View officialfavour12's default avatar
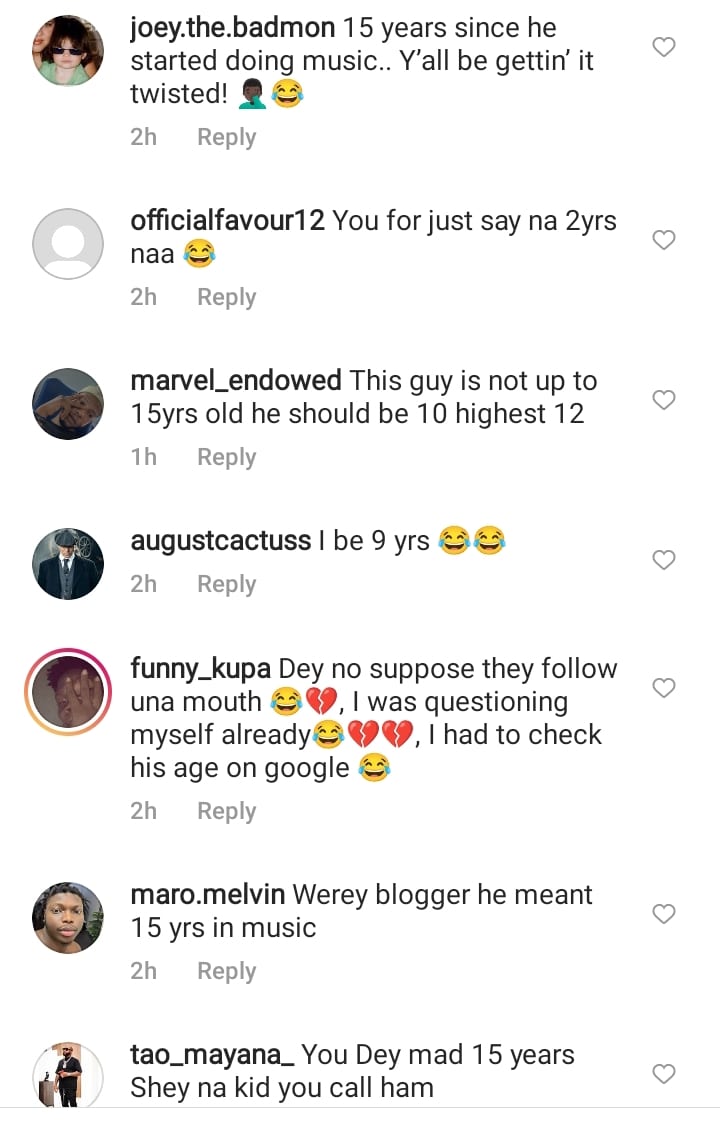 [68, 243]
